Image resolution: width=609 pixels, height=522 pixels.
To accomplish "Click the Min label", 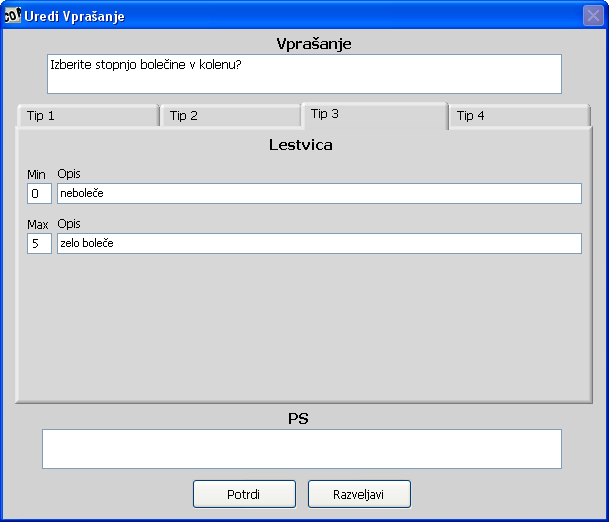I will 36,175.
